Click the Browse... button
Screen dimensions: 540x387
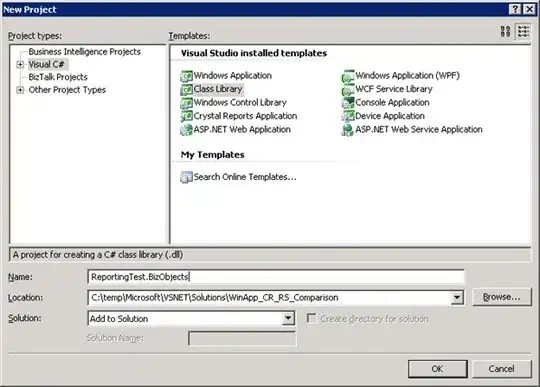pos(502,297)
